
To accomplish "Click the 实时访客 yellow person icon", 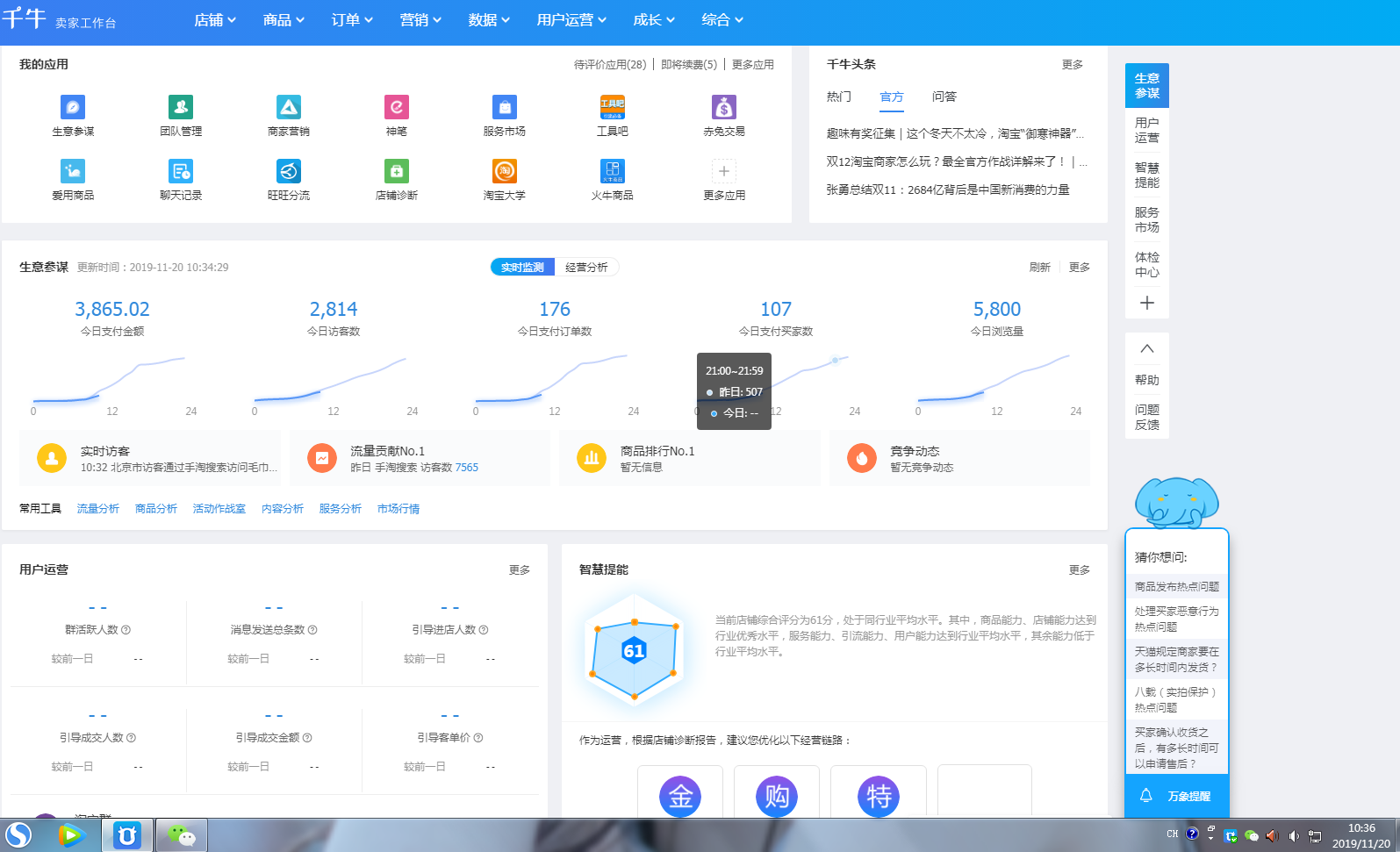I will tap(52, 458).
